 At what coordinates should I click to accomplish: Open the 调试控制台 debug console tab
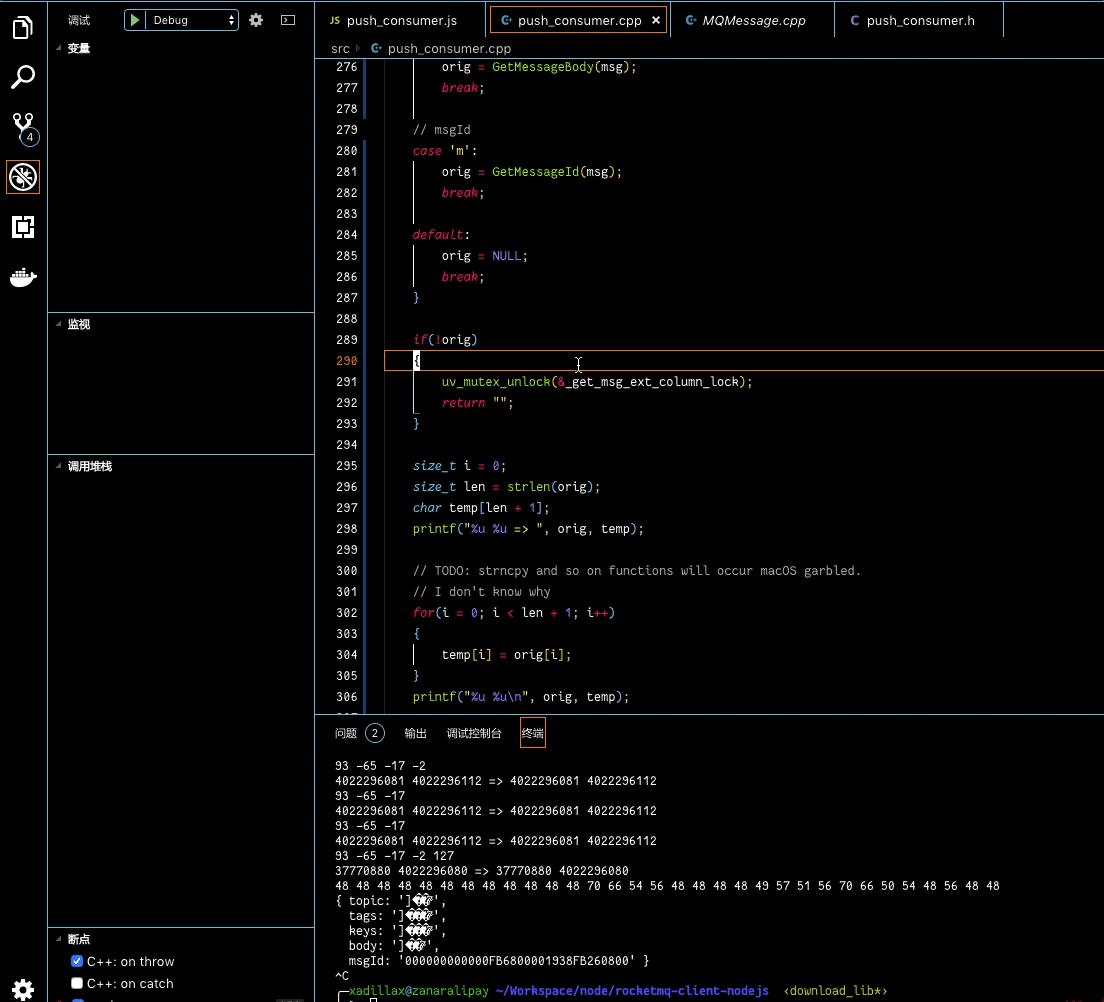click(474, 733)
